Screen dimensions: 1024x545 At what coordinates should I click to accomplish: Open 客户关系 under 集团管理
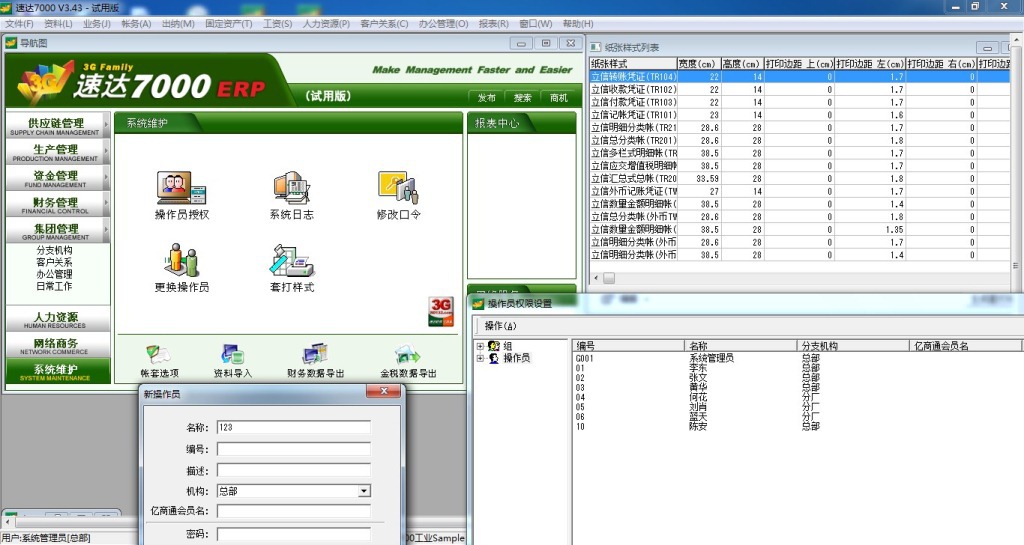54,262
